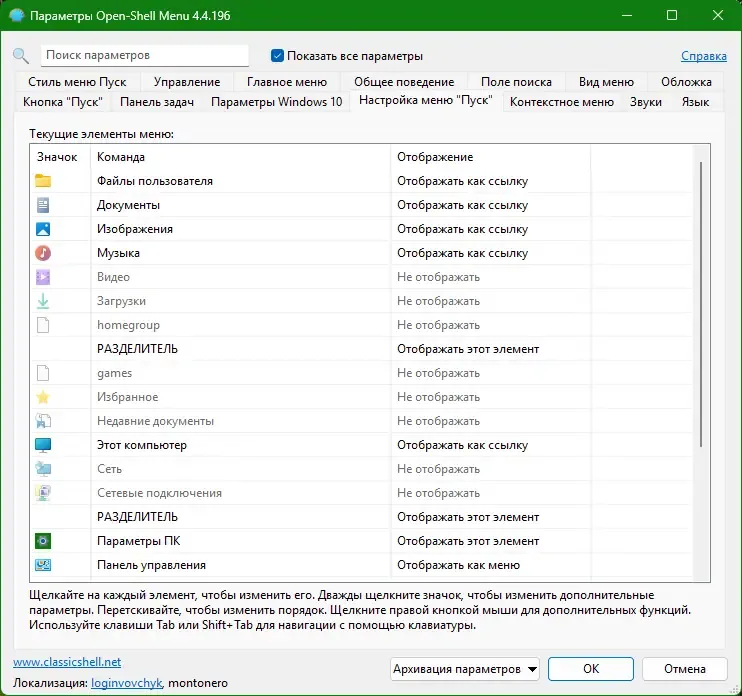Change Не отображать value for Видео
Image resolution: width=742 pixels, height=696 pixels.
click(x=438, y=277)
